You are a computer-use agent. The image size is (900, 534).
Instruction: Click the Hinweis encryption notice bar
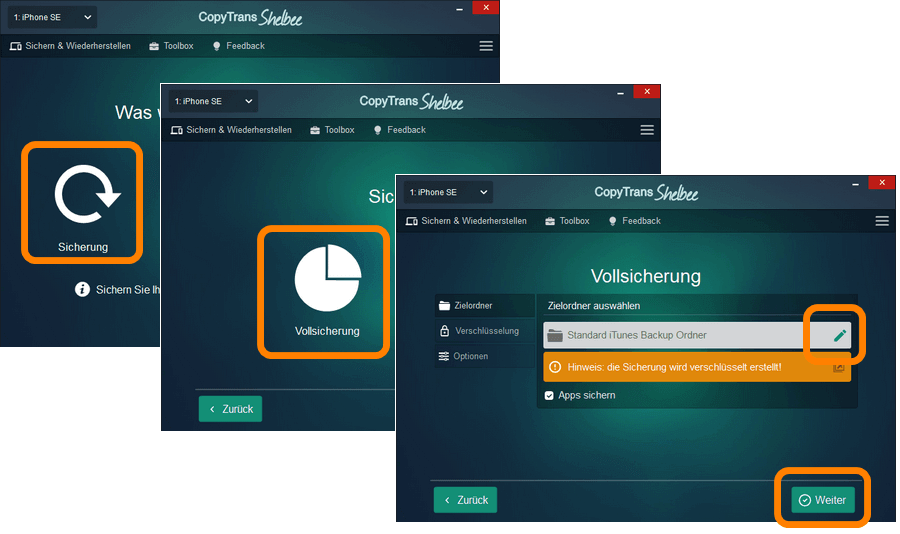pos(697,367)
